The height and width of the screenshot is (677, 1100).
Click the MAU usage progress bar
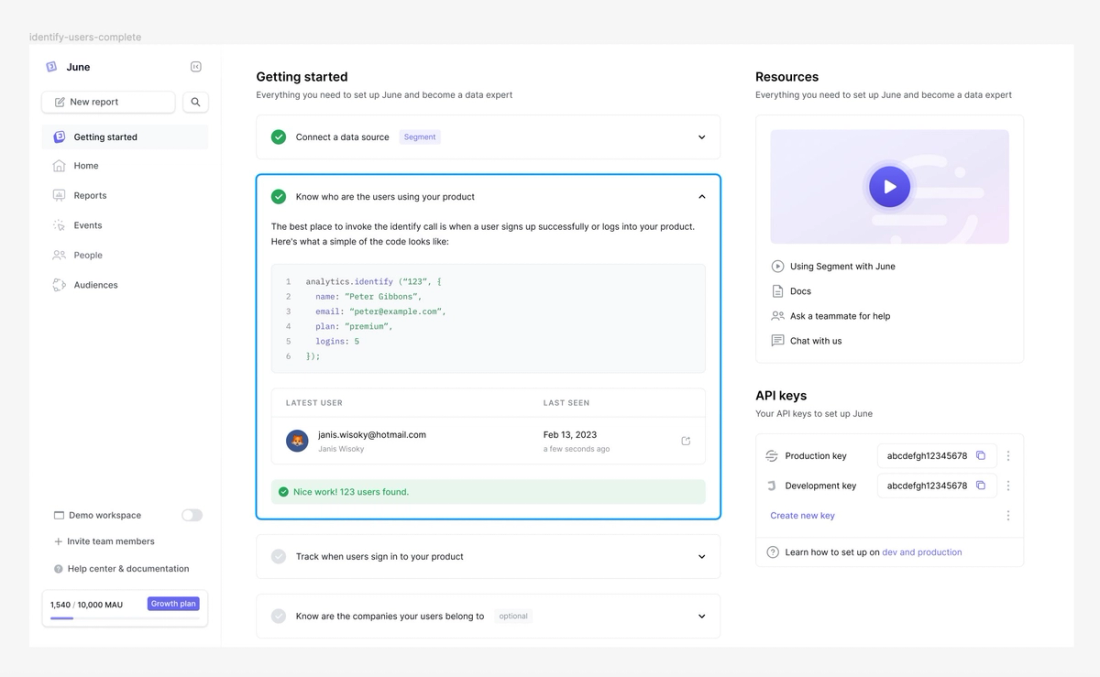tap(125, 618)
